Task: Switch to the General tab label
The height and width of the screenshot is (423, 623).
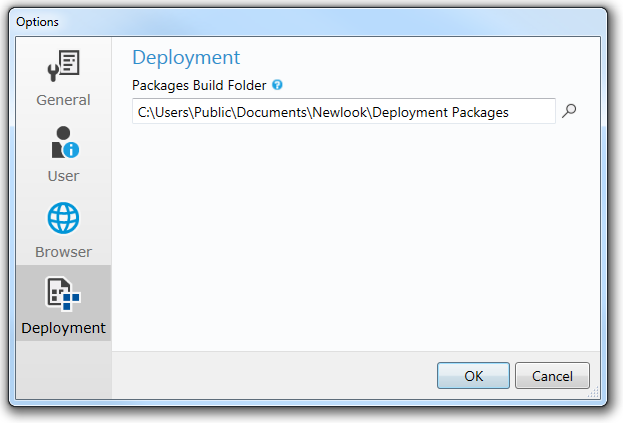Action: coord(63,100)
